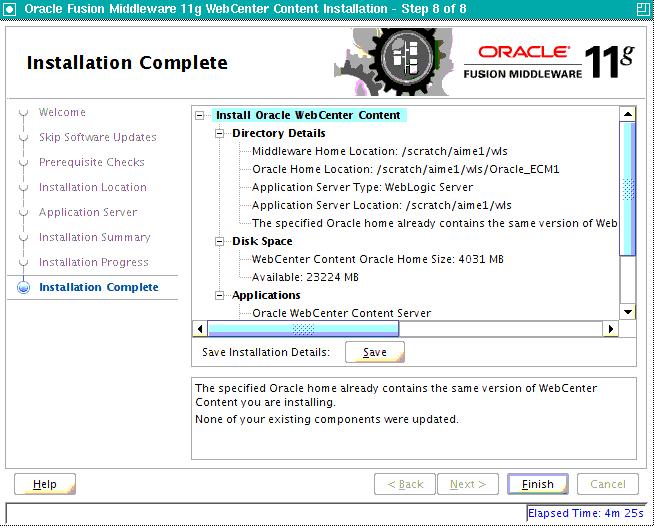
Task: Select the Skip Software Updates step
Action: click(x=98, y=137)
